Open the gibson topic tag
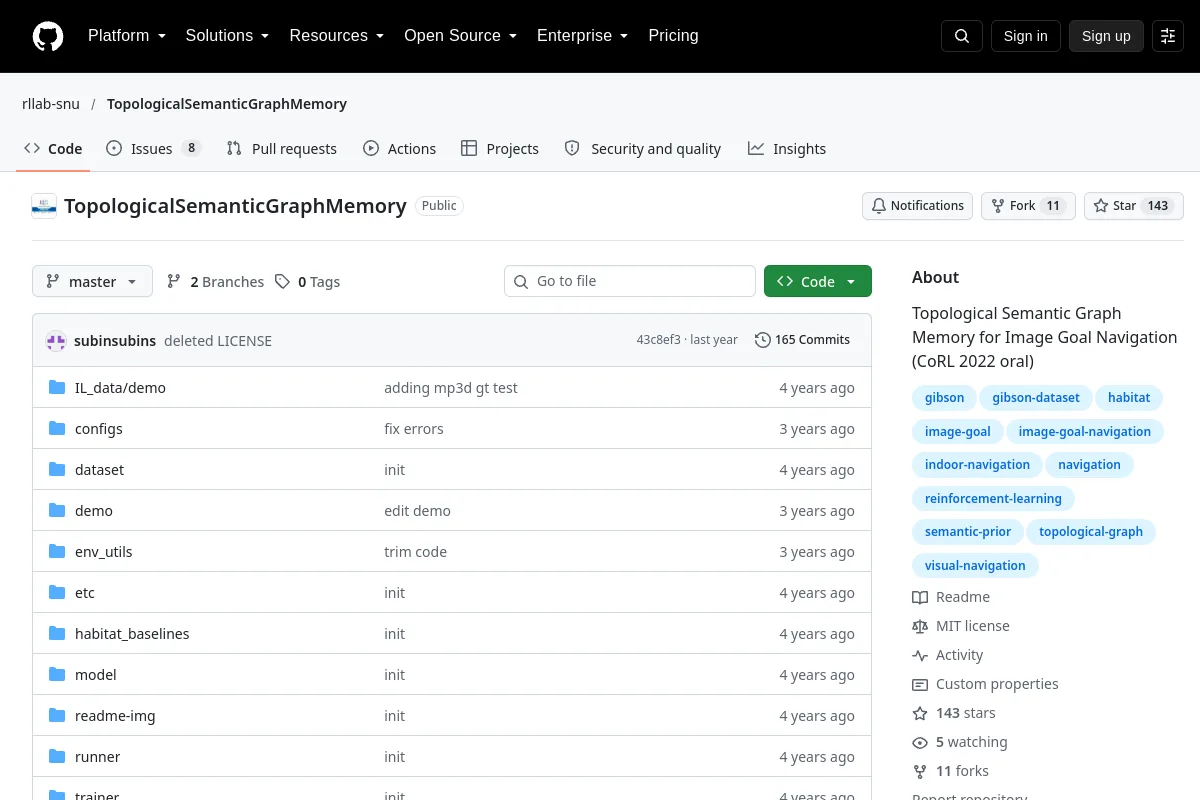1200x800 pixels. click(944, 398)
